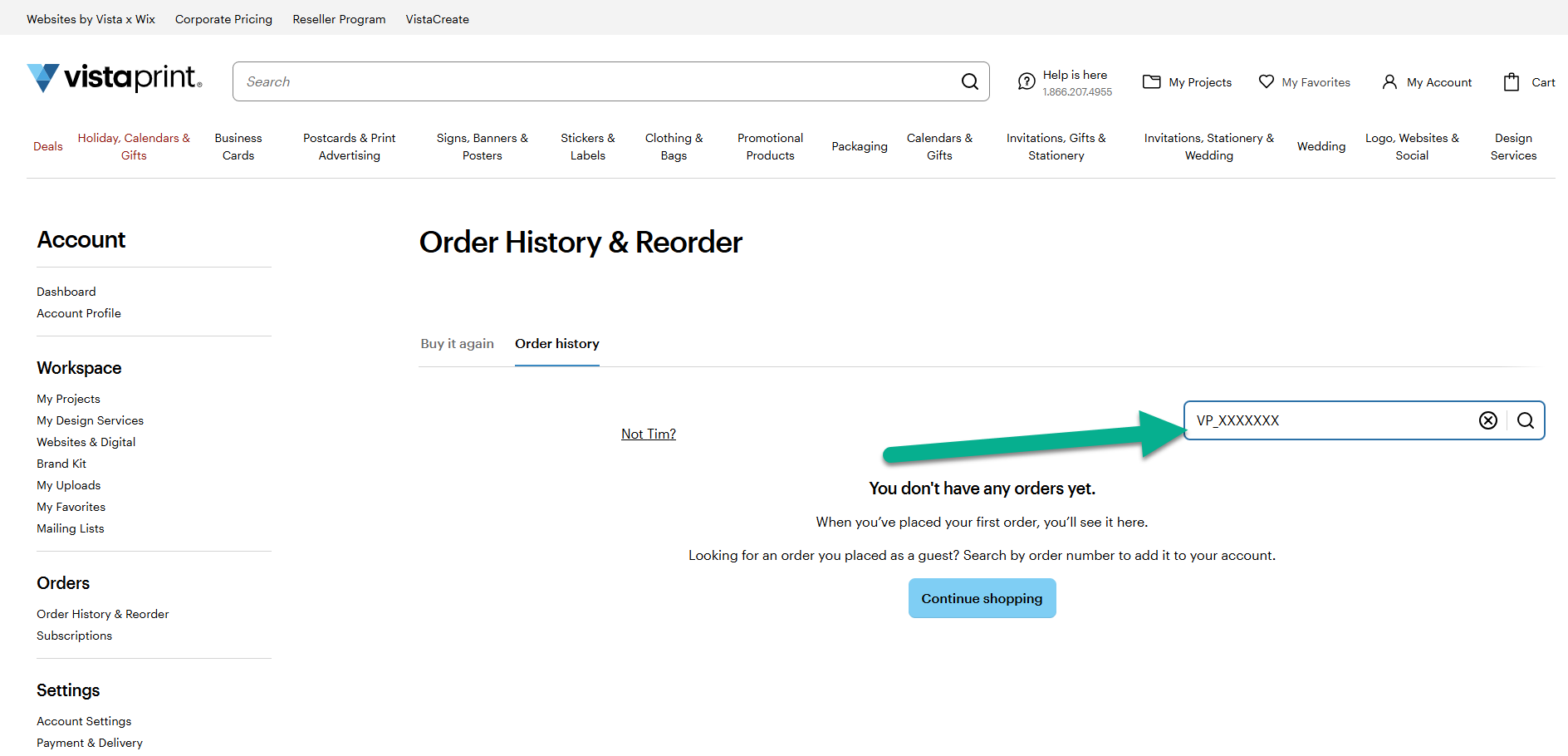Viewport: 1568px width, 756px height.
Task: Open My Favorites in sidebar
Action: [x=71, y=507]
